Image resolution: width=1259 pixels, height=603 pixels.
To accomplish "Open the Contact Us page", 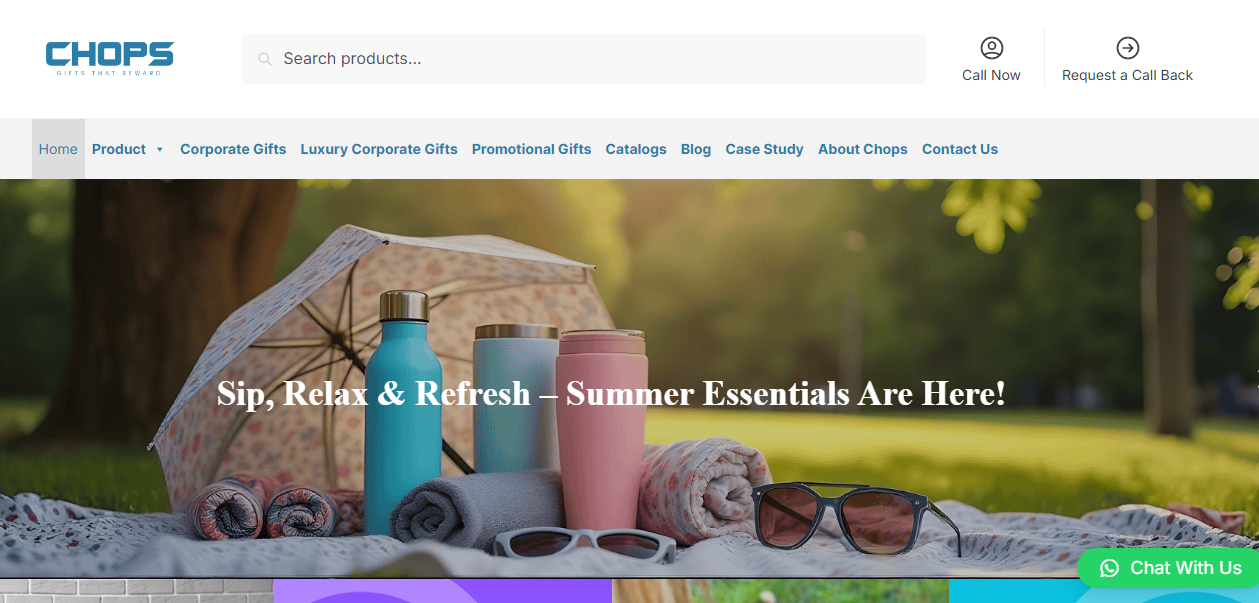I will pyautogui.click(x=960, y=149).
